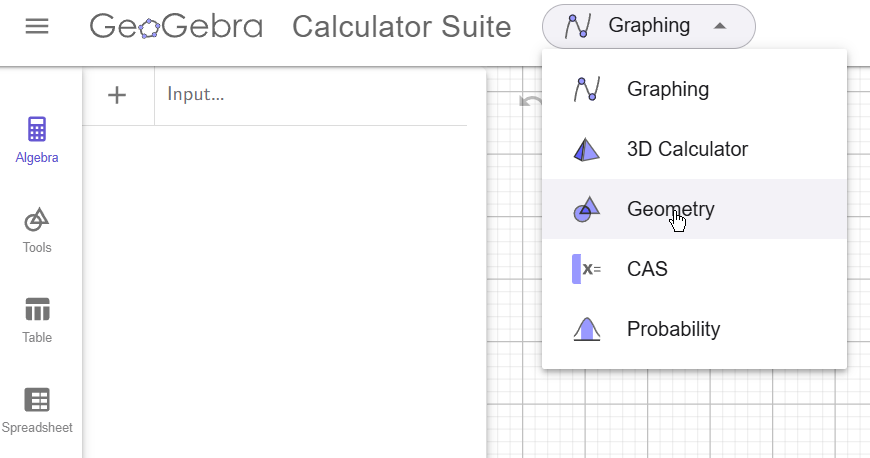Click the plus add-item button
The width and height of the screenshot is (870, 458).
click(x=117, y=95)
